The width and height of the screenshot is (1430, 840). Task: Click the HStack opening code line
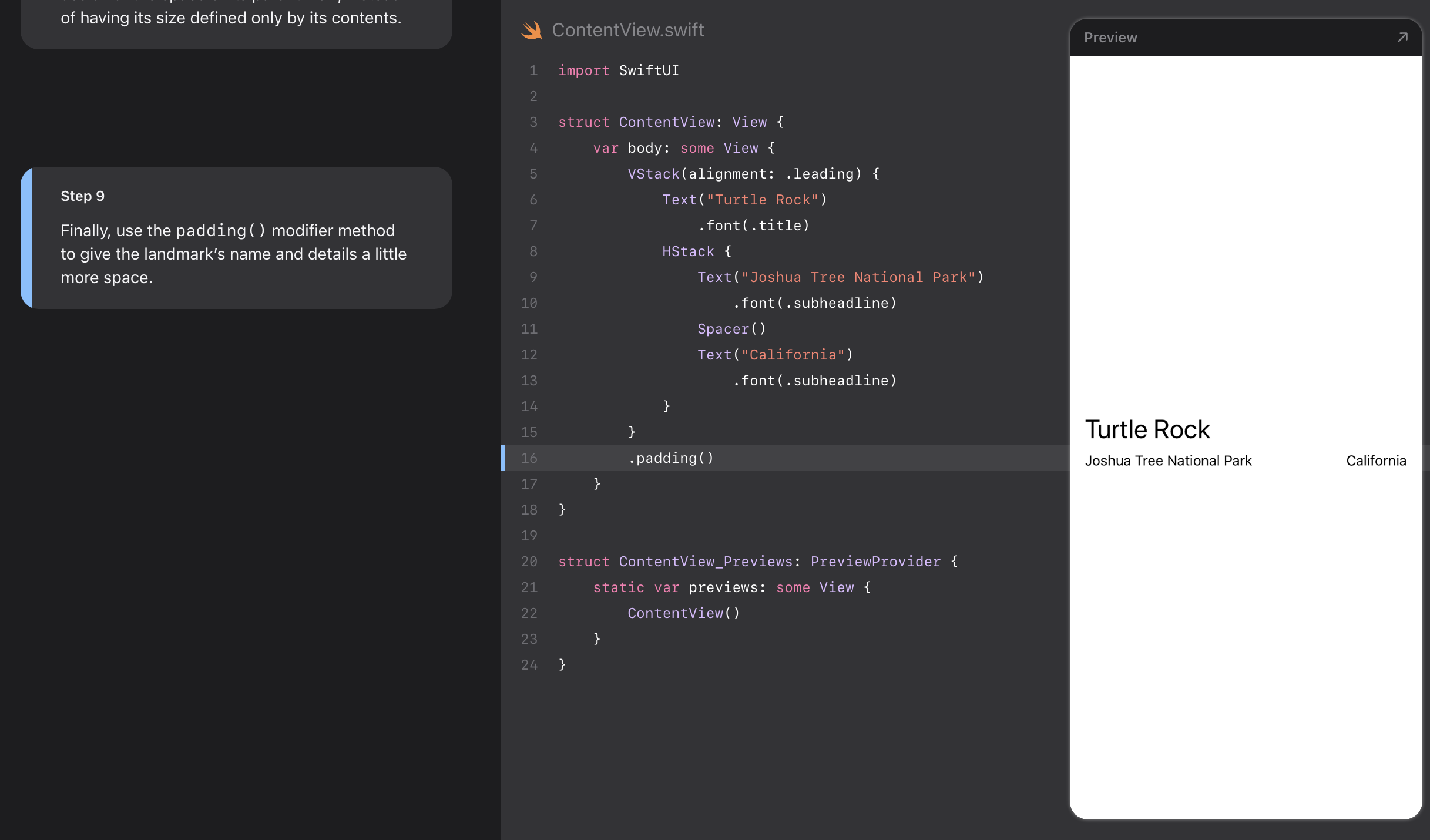tap(696, 251)
